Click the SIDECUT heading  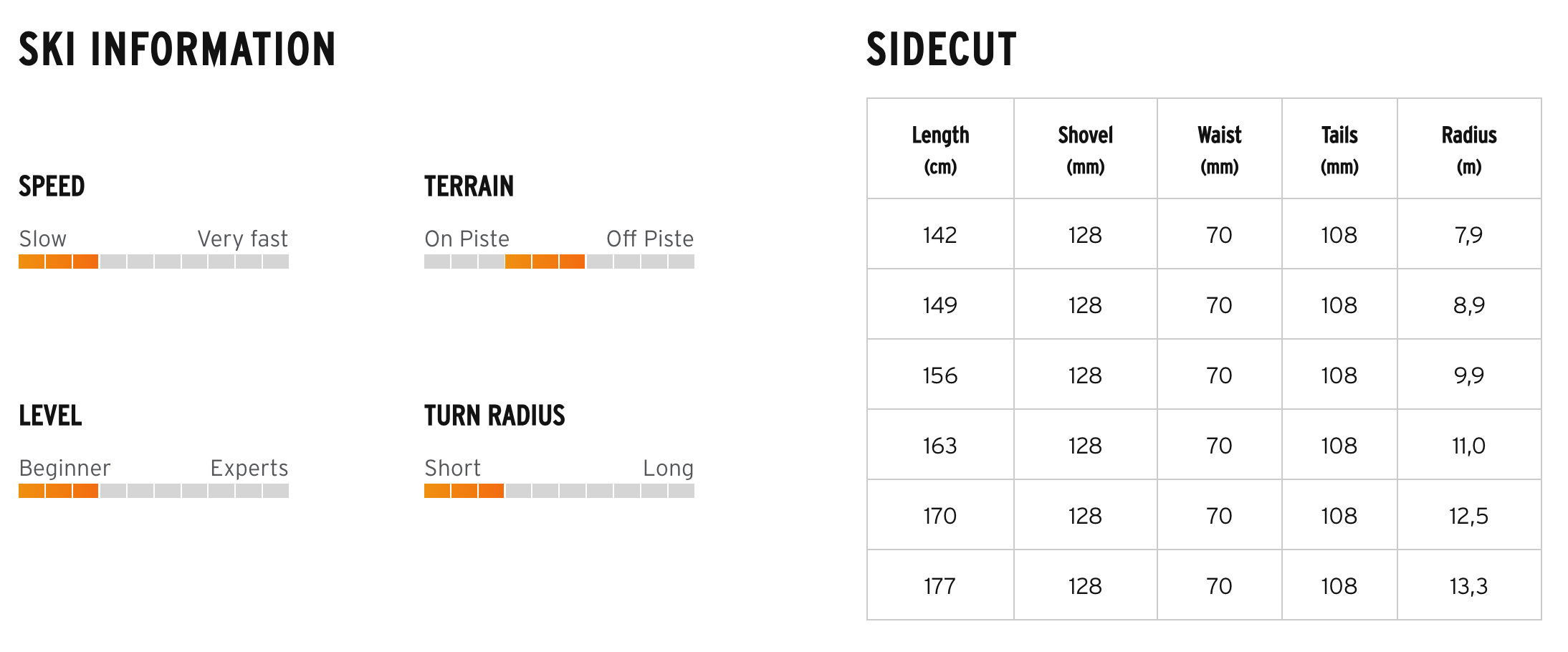coord(941,49)
